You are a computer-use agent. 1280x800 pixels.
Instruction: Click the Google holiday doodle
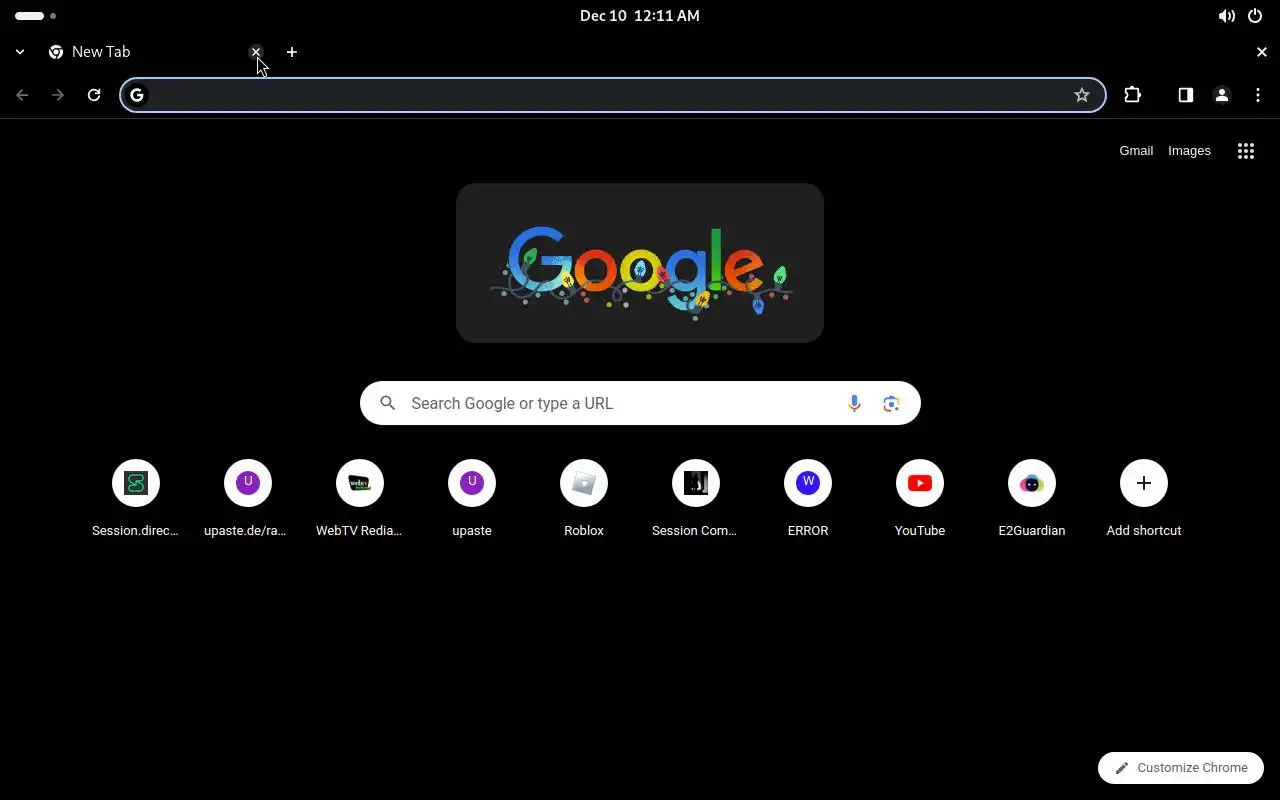pos(640,263)
